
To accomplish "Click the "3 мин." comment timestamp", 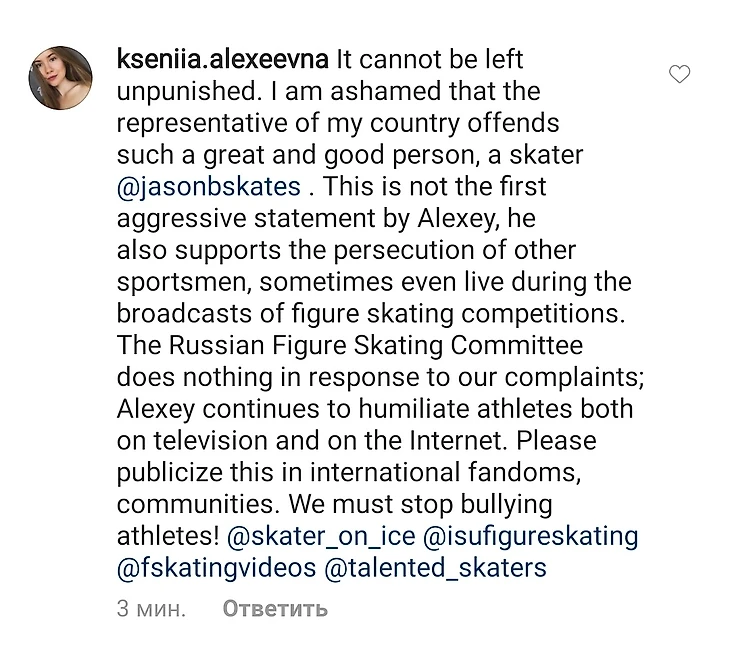I will click(151, 608).
